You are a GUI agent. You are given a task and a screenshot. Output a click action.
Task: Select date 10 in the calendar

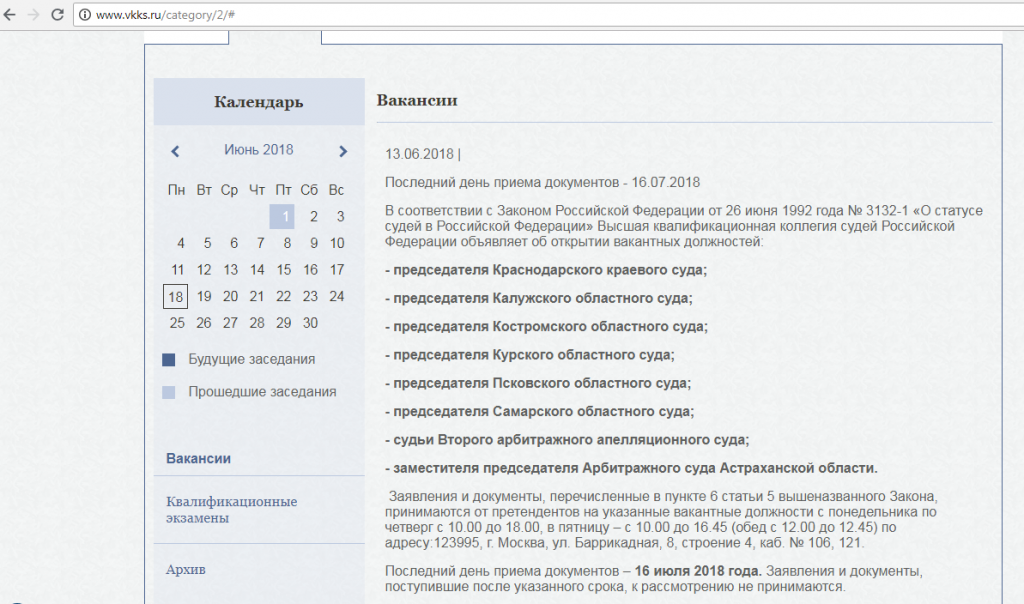pos(337,243)
